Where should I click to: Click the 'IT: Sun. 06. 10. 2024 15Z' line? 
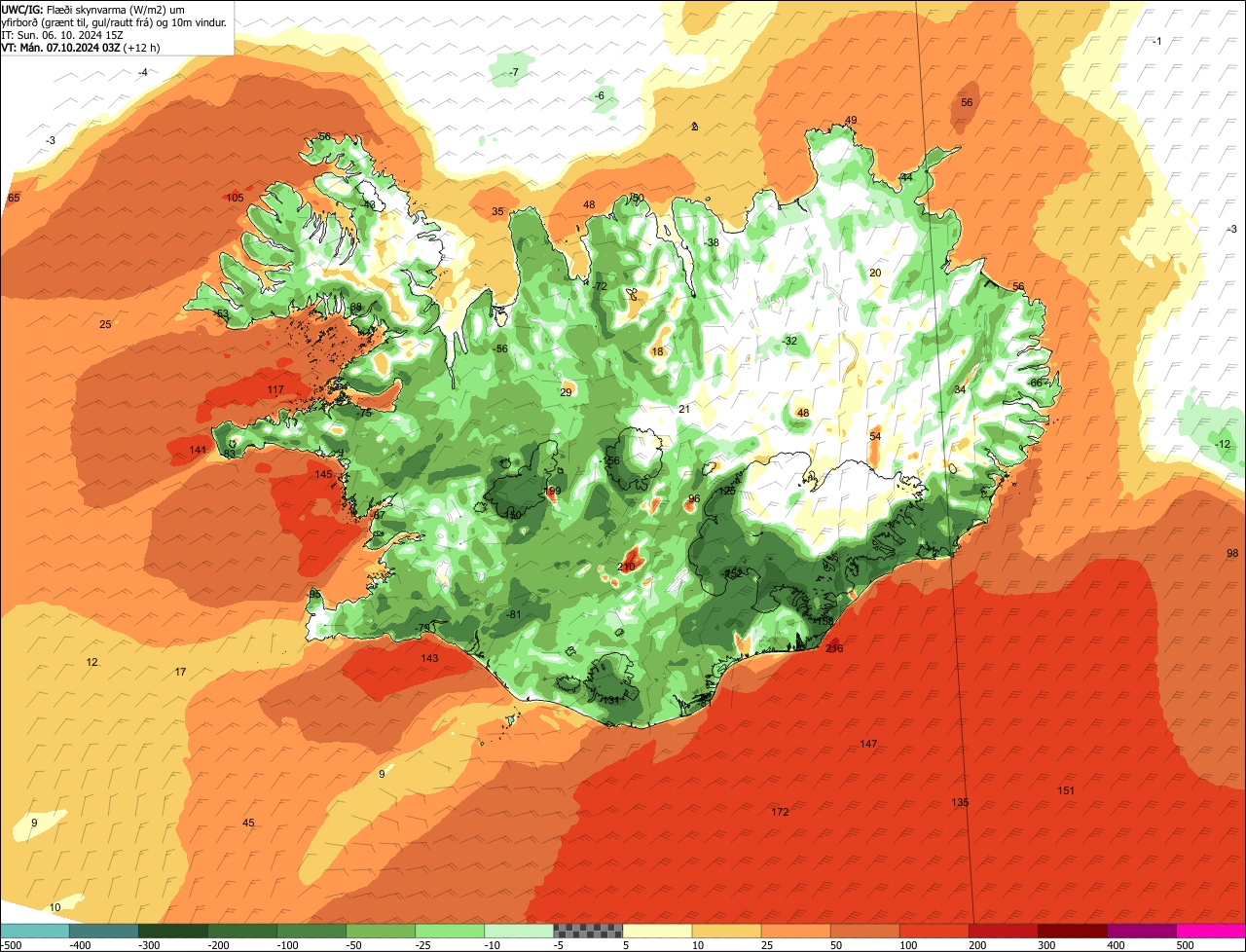(x=62, y=35)
